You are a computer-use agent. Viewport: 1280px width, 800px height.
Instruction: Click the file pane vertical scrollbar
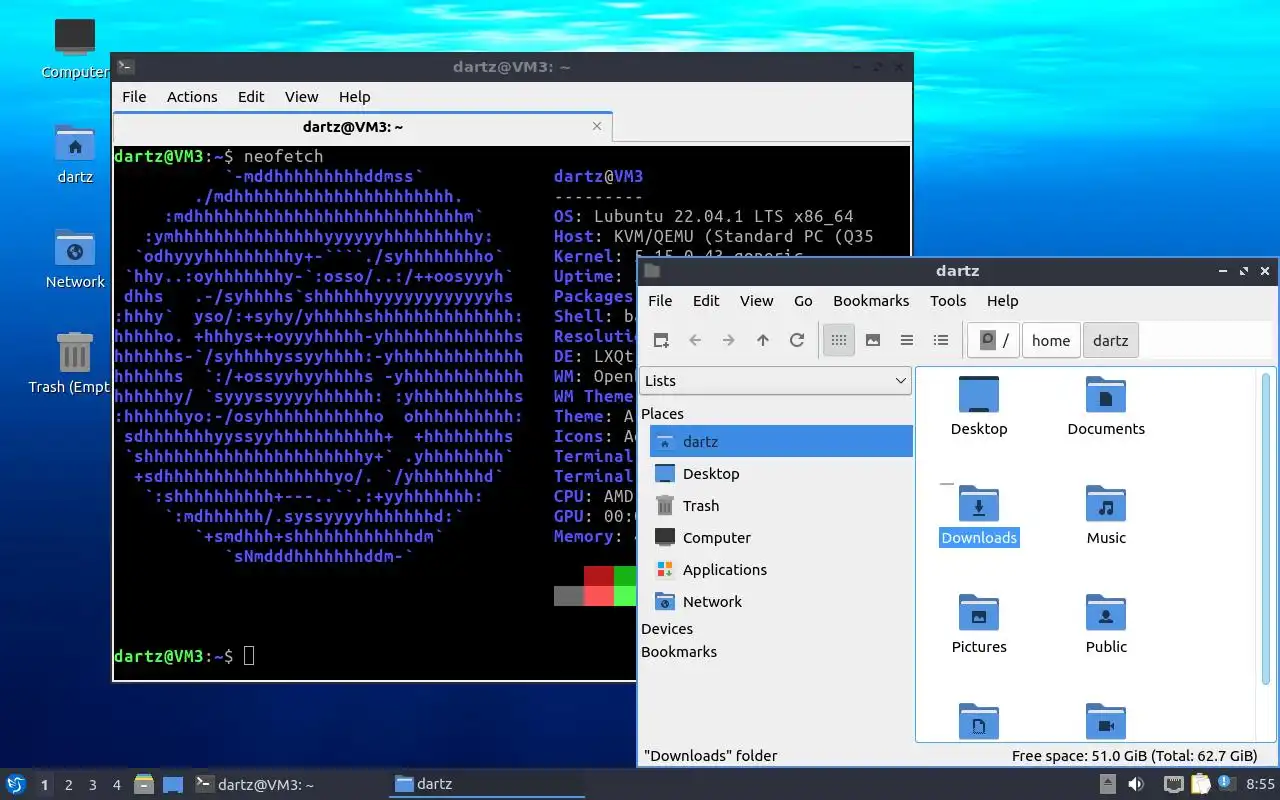click(x=1265, y=530)
